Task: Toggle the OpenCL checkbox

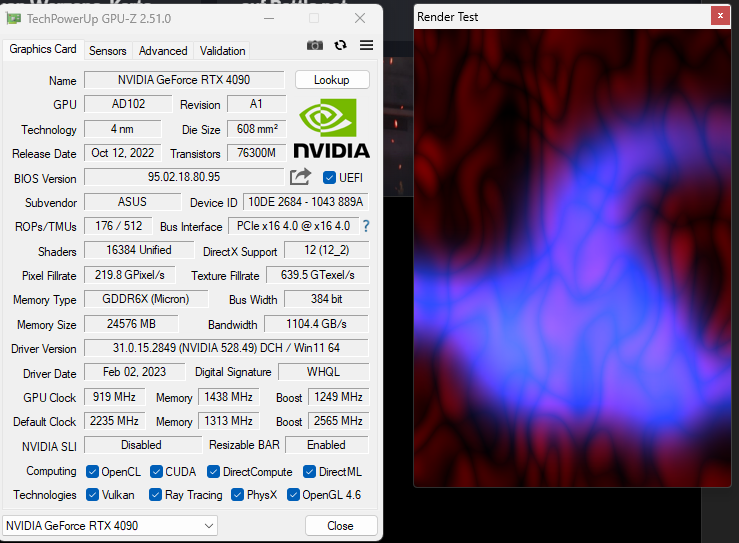Action: [x=92, y=472]
